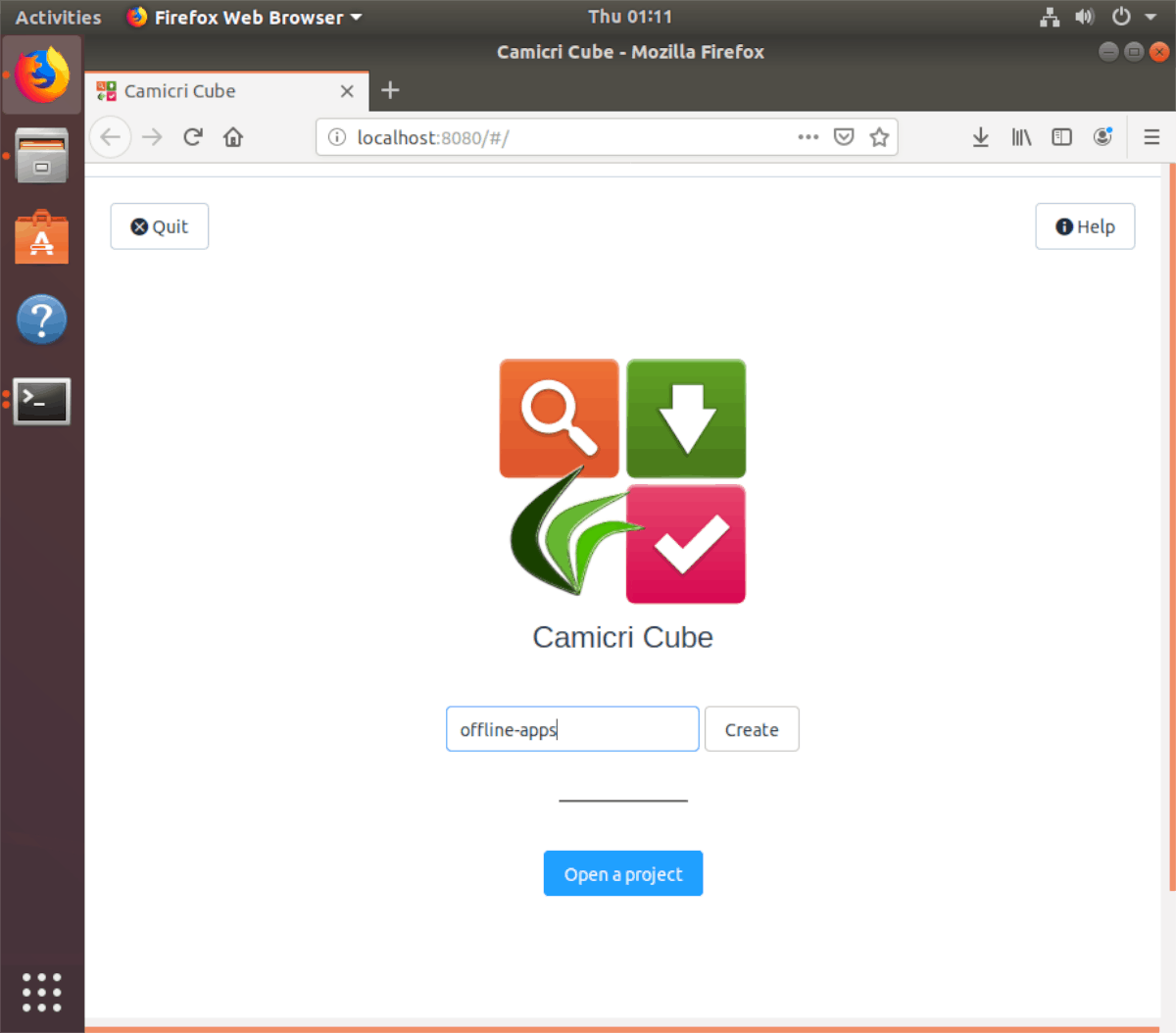Bookmark the page via the star icon
The width and height of the screenshot is (1176, 1033).
click(x=879, y=137)
